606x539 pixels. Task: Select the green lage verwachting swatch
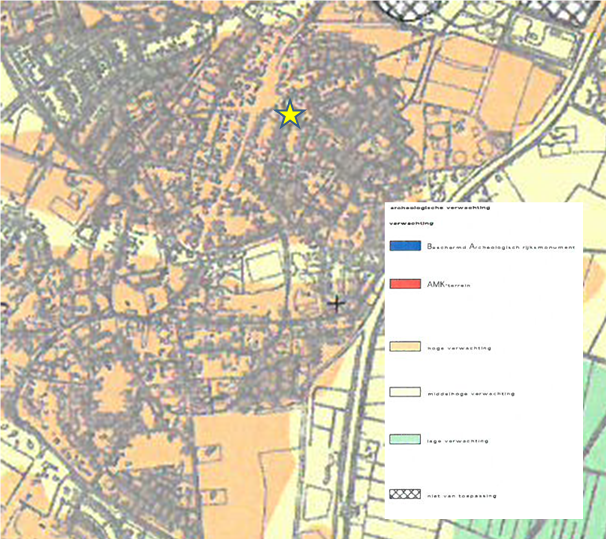404,439
